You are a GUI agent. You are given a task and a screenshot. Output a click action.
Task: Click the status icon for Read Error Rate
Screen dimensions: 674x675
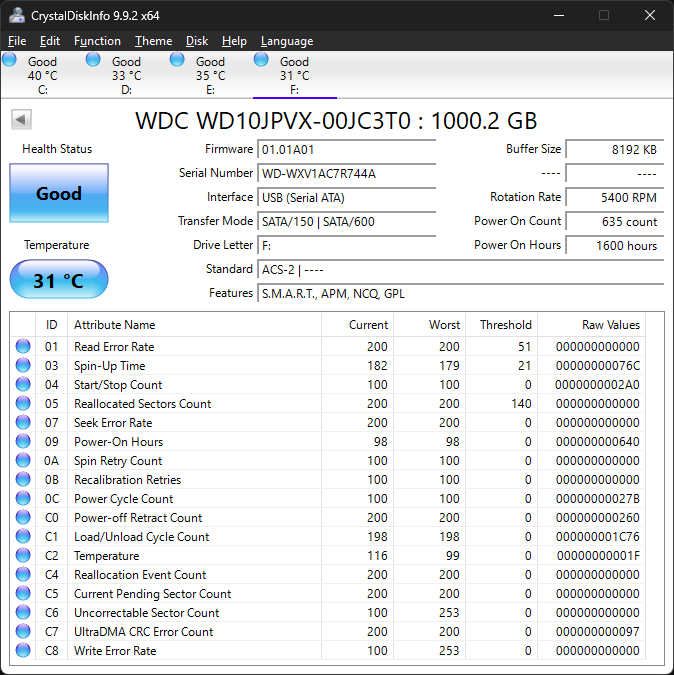click(23, 346)
